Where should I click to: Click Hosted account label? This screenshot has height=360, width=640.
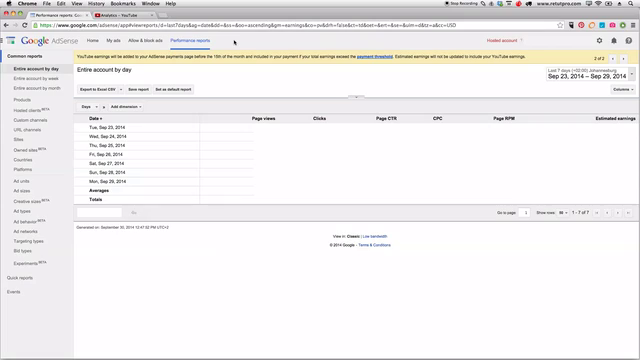(x=502, y=40)
